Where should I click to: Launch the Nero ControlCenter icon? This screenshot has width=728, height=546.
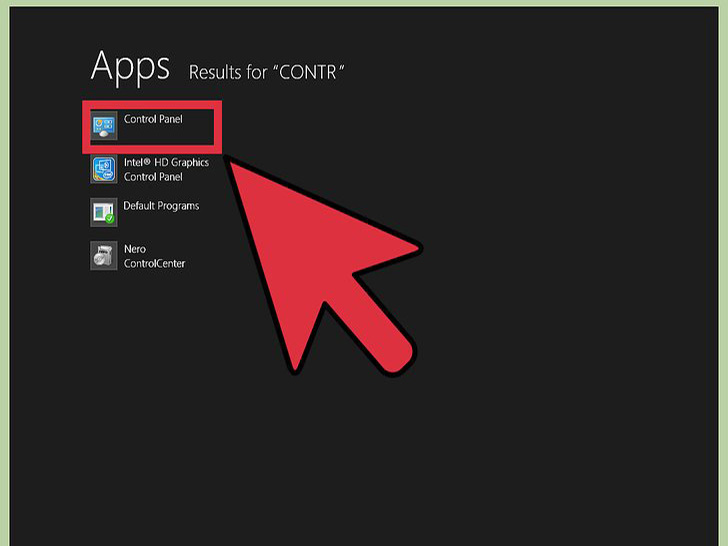pyautogui.click(x=104, y=256)
